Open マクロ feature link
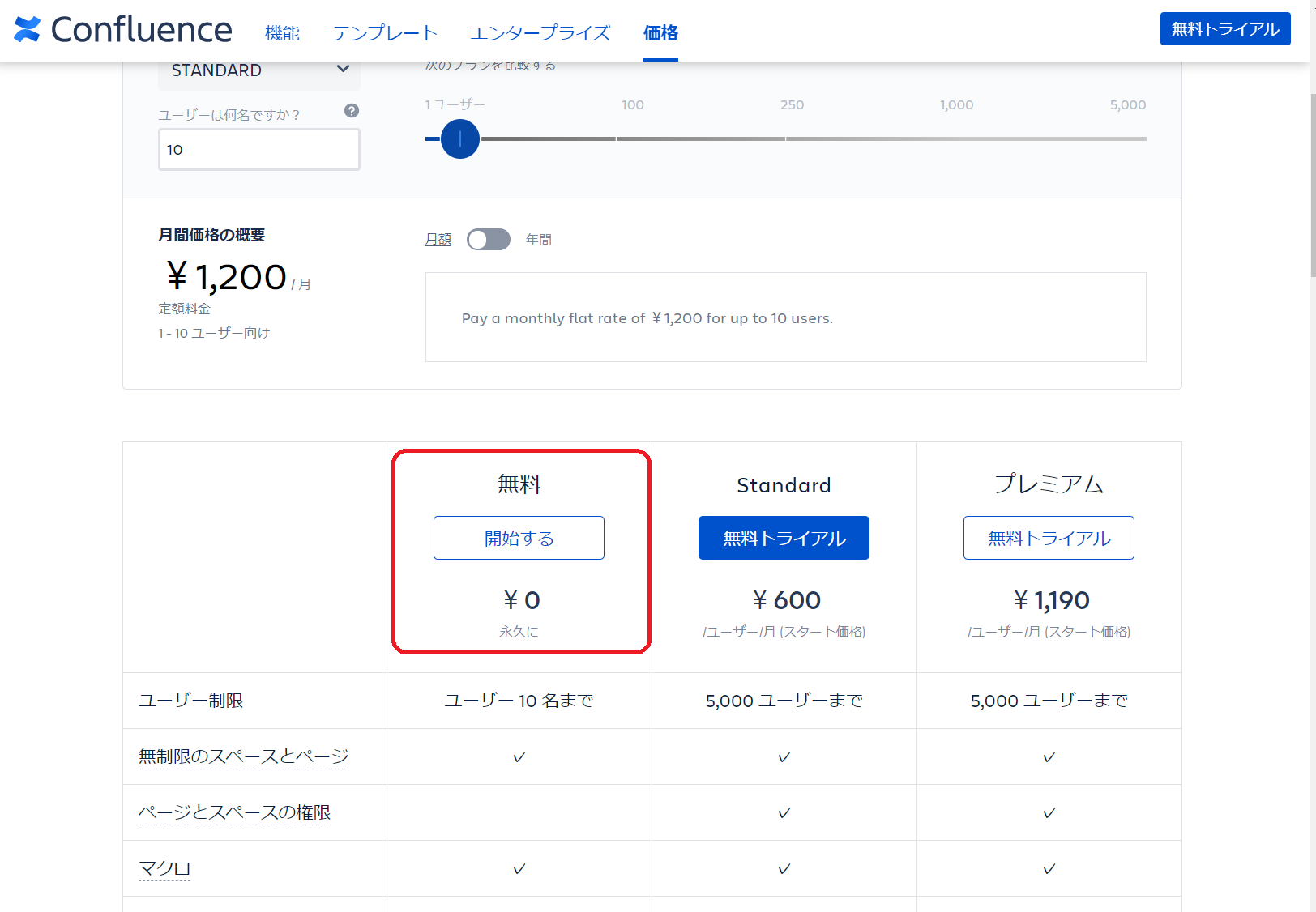Image resolution: width=1316 pixels, height=912 pixels. (x=164, y=868)
